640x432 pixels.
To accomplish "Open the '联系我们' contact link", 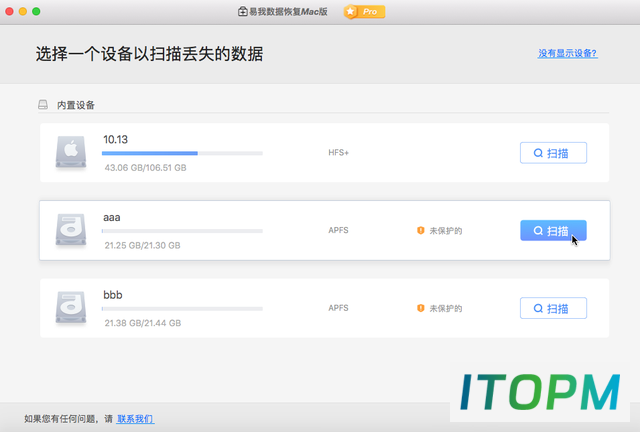I will 135,419.
